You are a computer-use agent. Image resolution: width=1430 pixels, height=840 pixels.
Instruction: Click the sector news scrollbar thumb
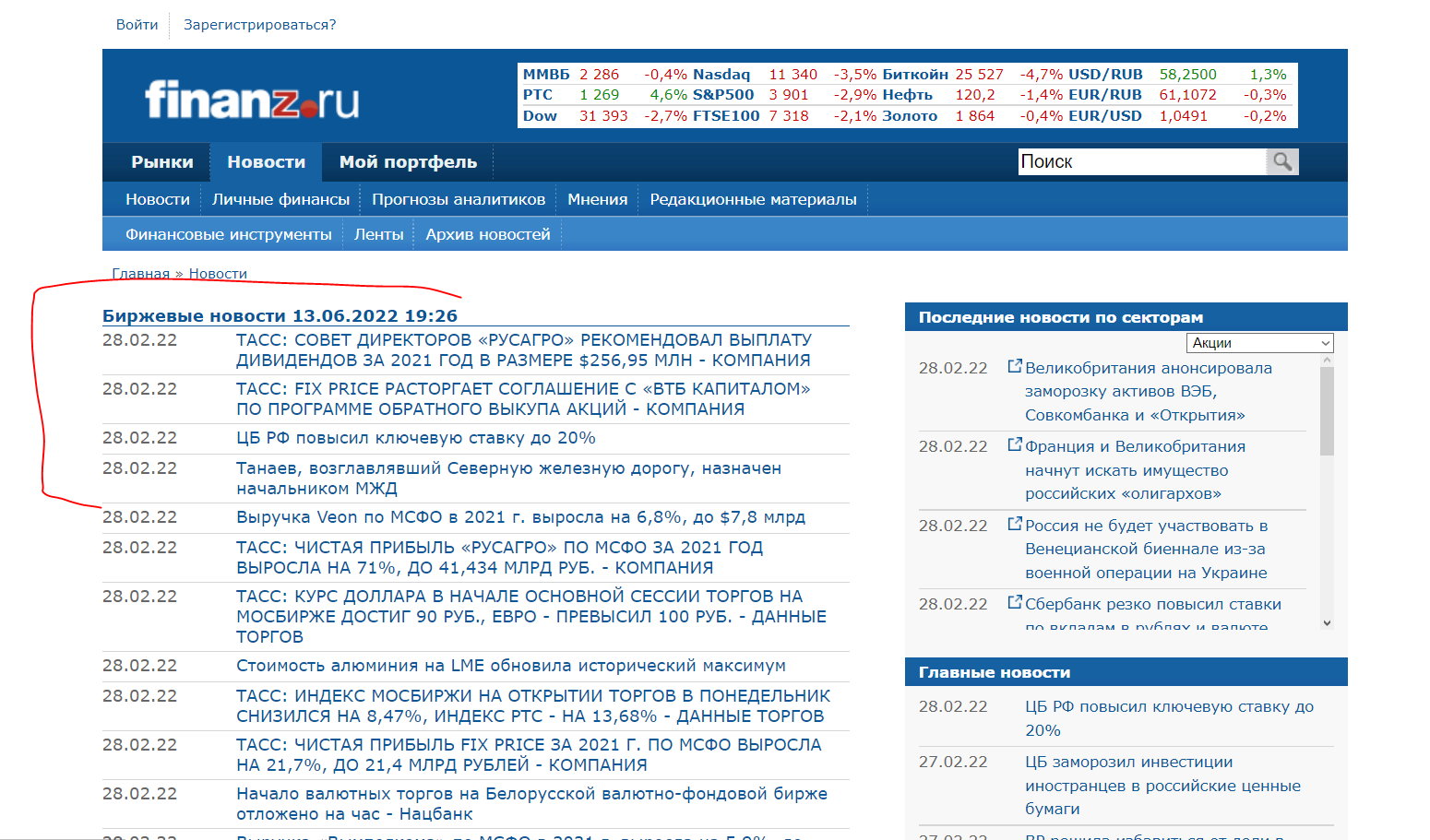pyautogui.click(x=1327, y=411)
